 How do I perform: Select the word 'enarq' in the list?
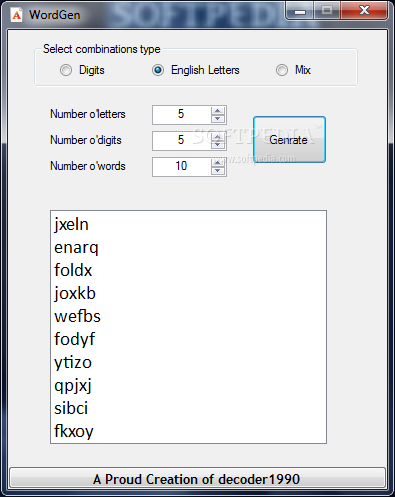[x=76, y=247]
